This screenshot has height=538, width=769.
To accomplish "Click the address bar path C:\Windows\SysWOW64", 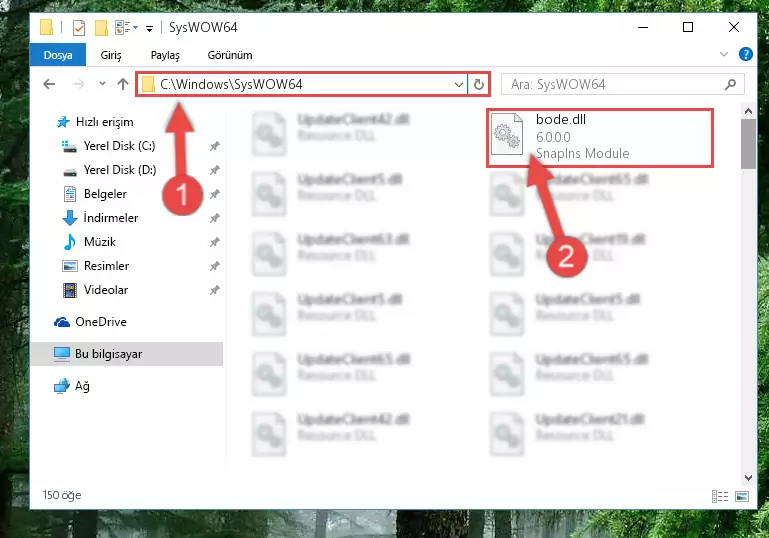I will [231, 84].
